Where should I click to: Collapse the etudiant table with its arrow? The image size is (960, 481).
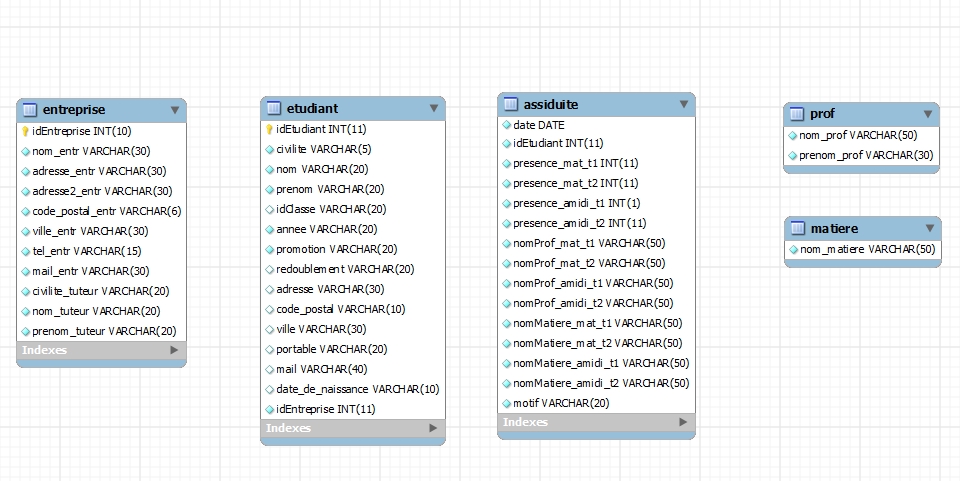pyautogui.click(x=434, y=108)
